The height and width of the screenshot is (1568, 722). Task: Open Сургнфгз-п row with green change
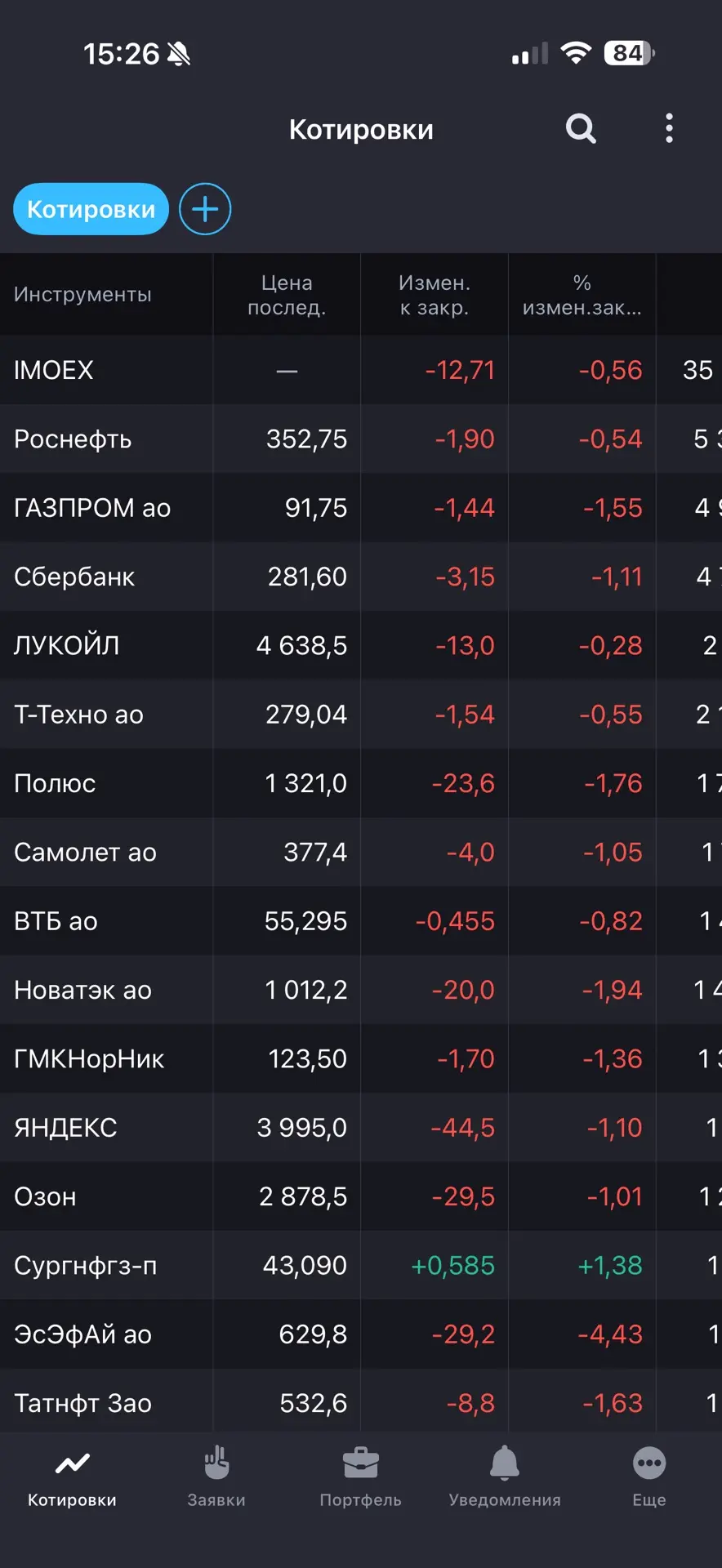click(361, 1265)
